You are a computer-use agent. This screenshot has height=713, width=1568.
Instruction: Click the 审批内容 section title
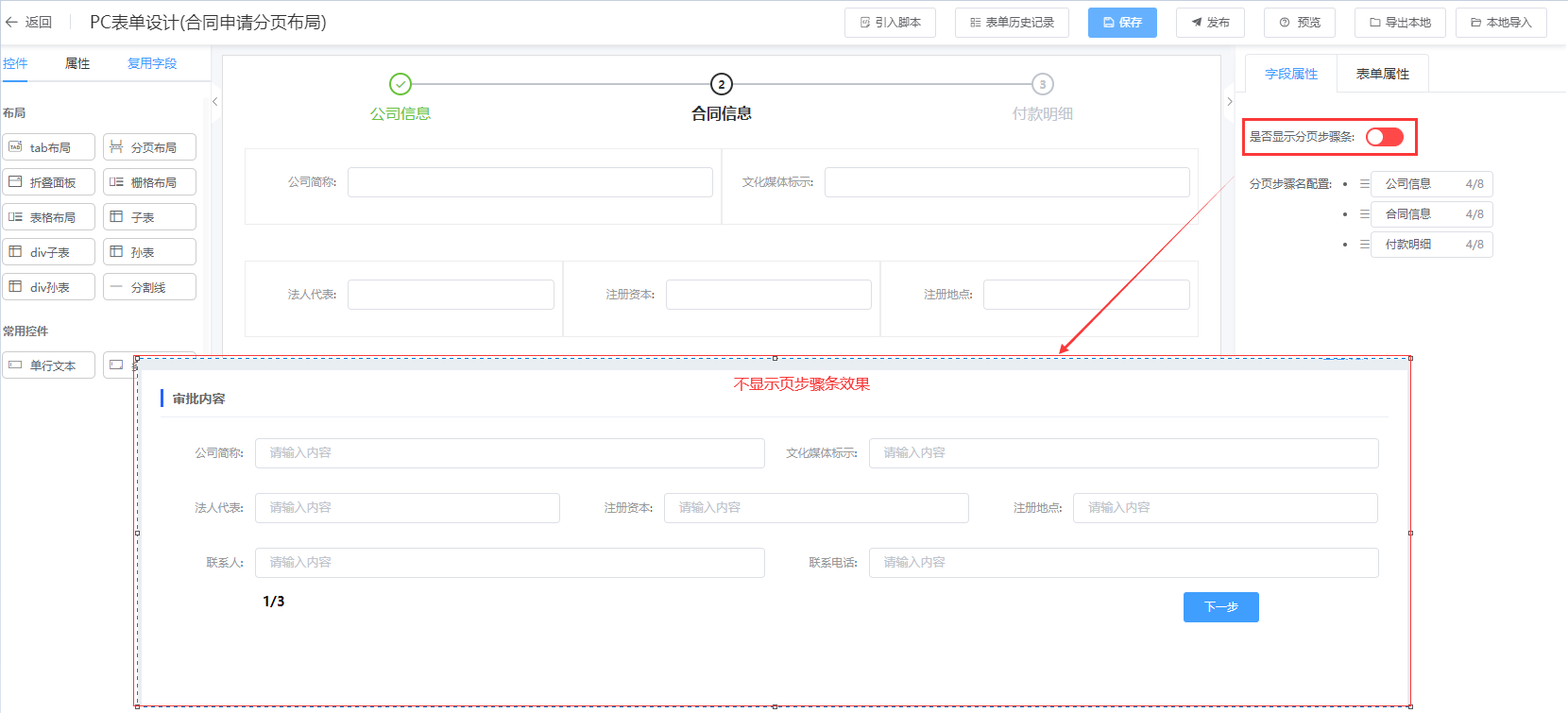click(198, 399)
